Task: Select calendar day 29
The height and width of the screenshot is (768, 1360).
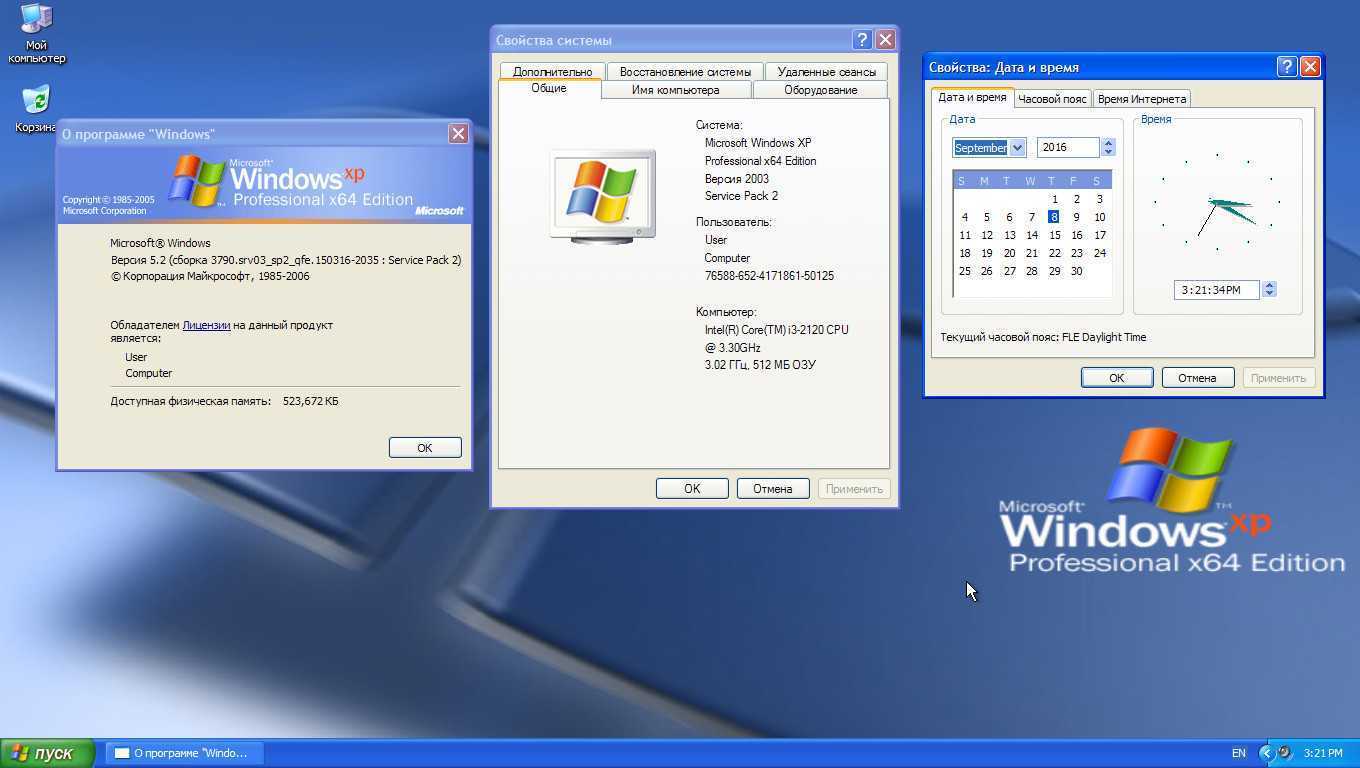Action: pos(1054,271)
